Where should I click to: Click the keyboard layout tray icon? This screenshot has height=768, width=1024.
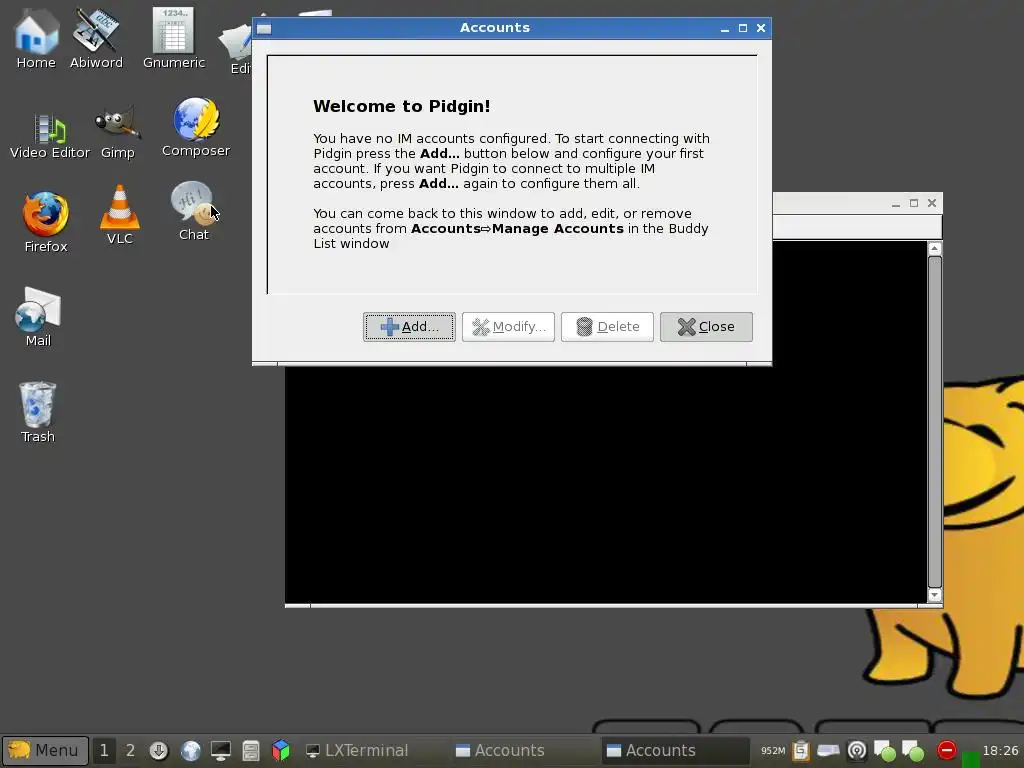828,750
